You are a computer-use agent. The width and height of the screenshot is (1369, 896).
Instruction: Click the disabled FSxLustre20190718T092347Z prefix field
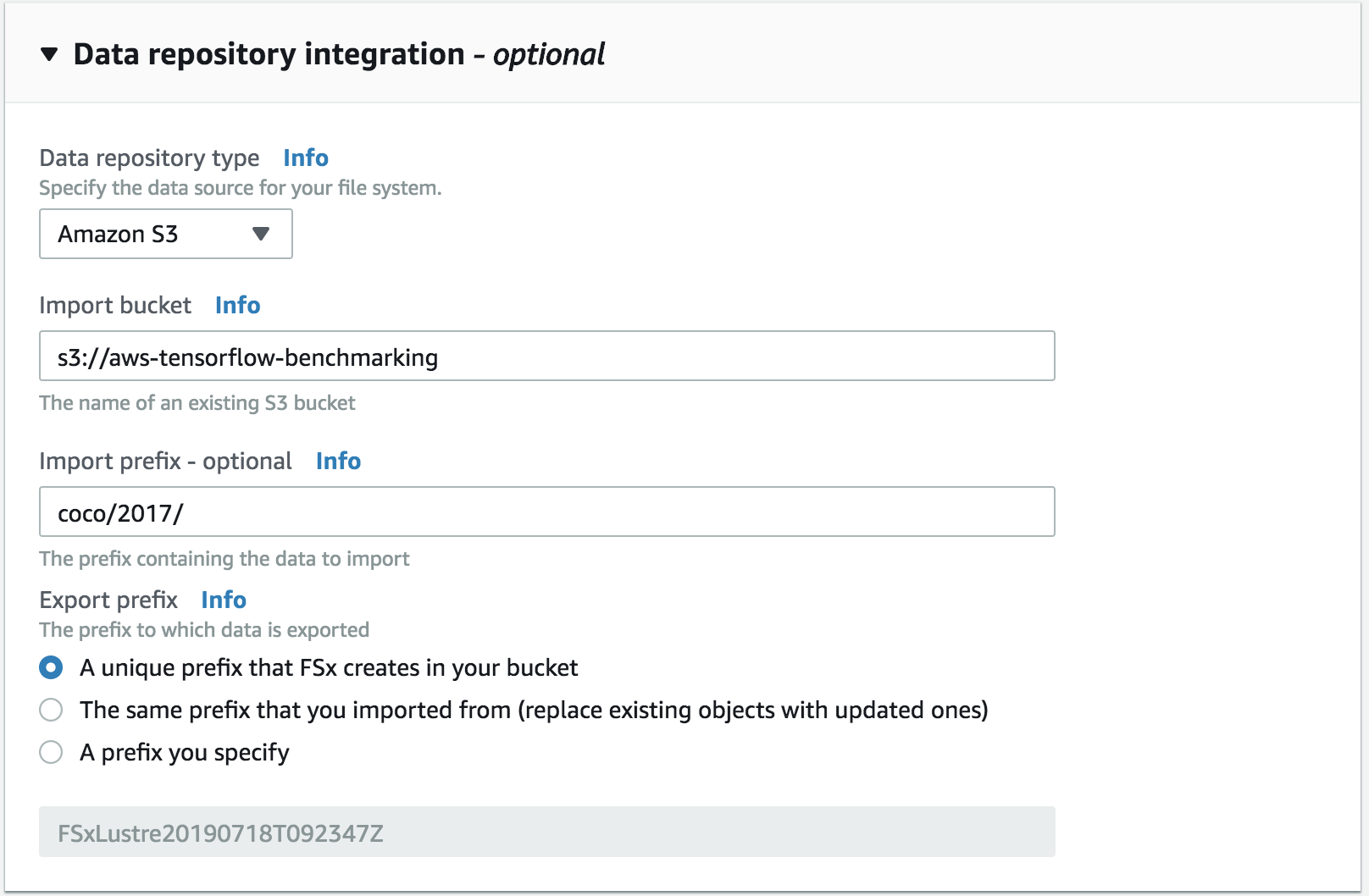pos(546,832)
